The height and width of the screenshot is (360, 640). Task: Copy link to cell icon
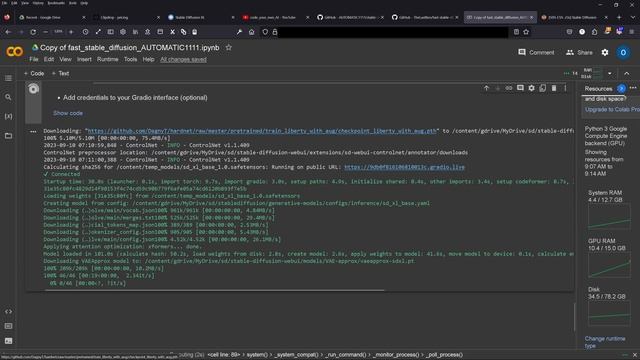click(x=509, y=88)
